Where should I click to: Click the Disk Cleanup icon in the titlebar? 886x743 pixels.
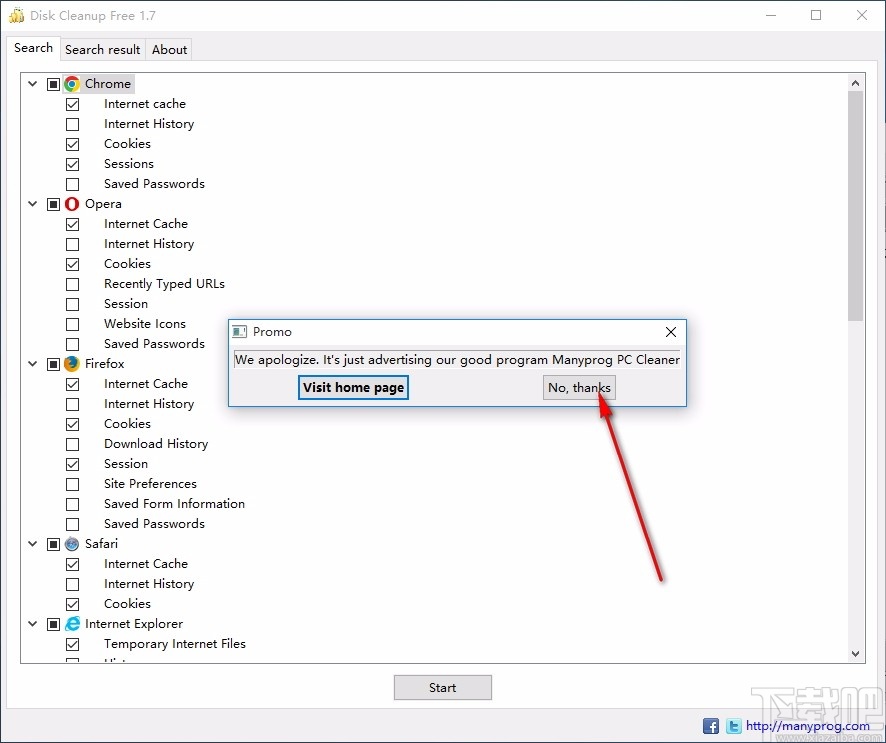16,15
